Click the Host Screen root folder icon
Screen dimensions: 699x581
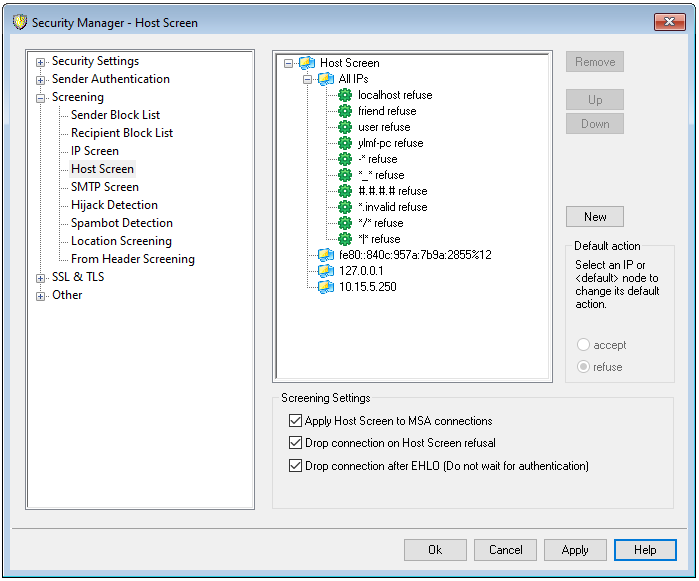tap(307, 63)
